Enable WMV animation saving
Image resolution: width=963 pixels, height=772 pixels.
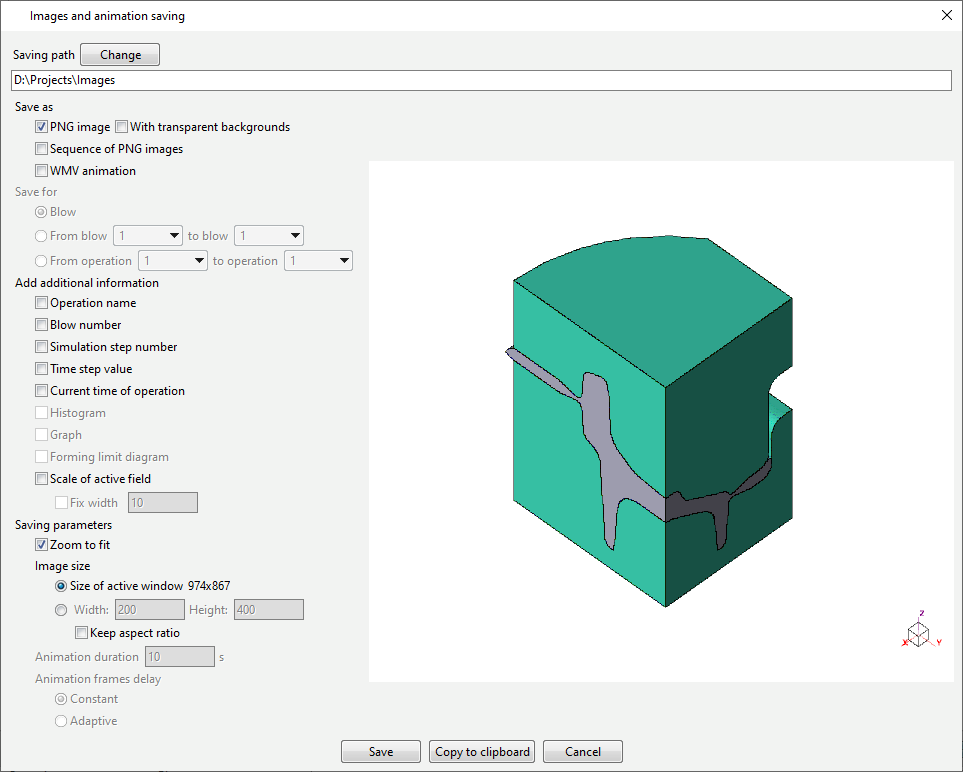[x=41, y=171]
